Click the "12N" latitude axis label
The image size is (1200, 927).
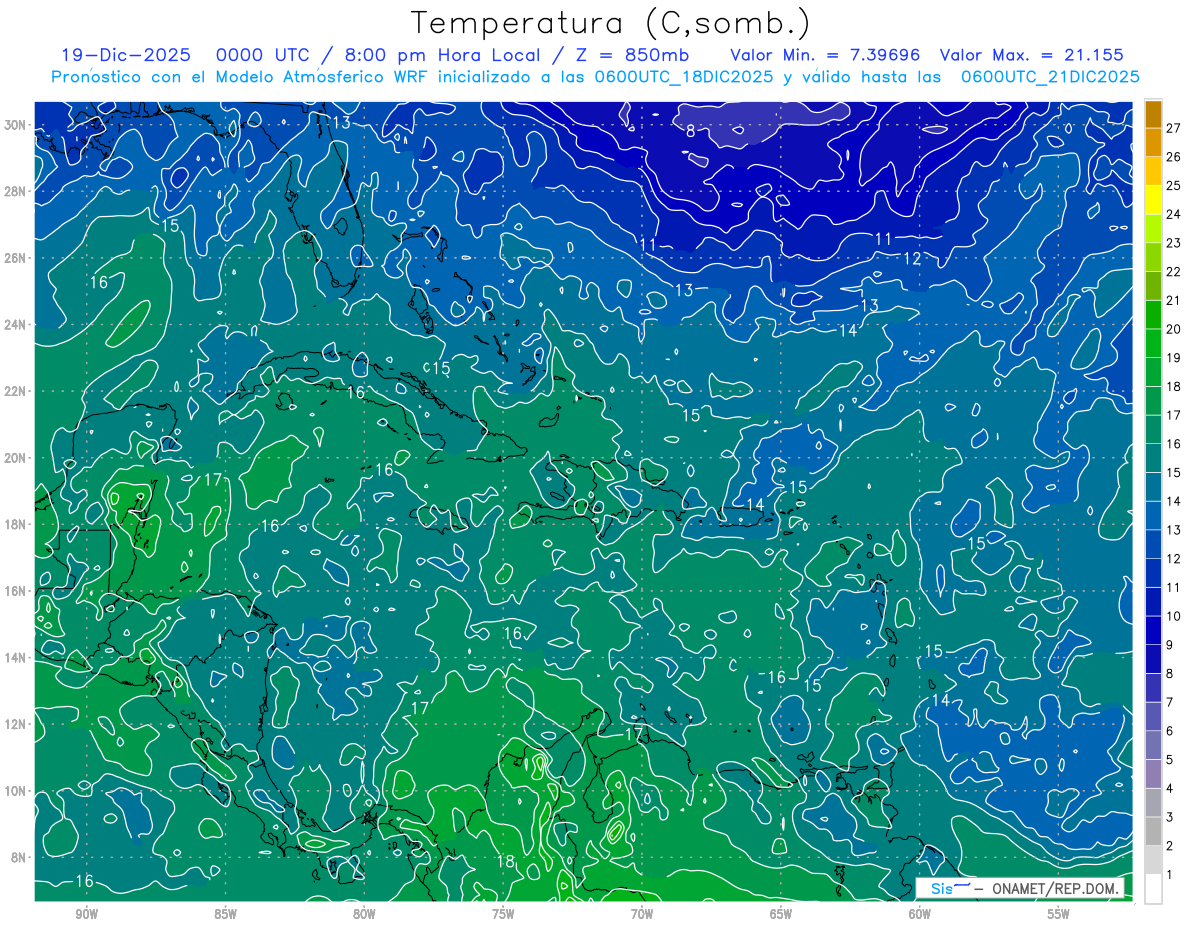tap(17, 724)
